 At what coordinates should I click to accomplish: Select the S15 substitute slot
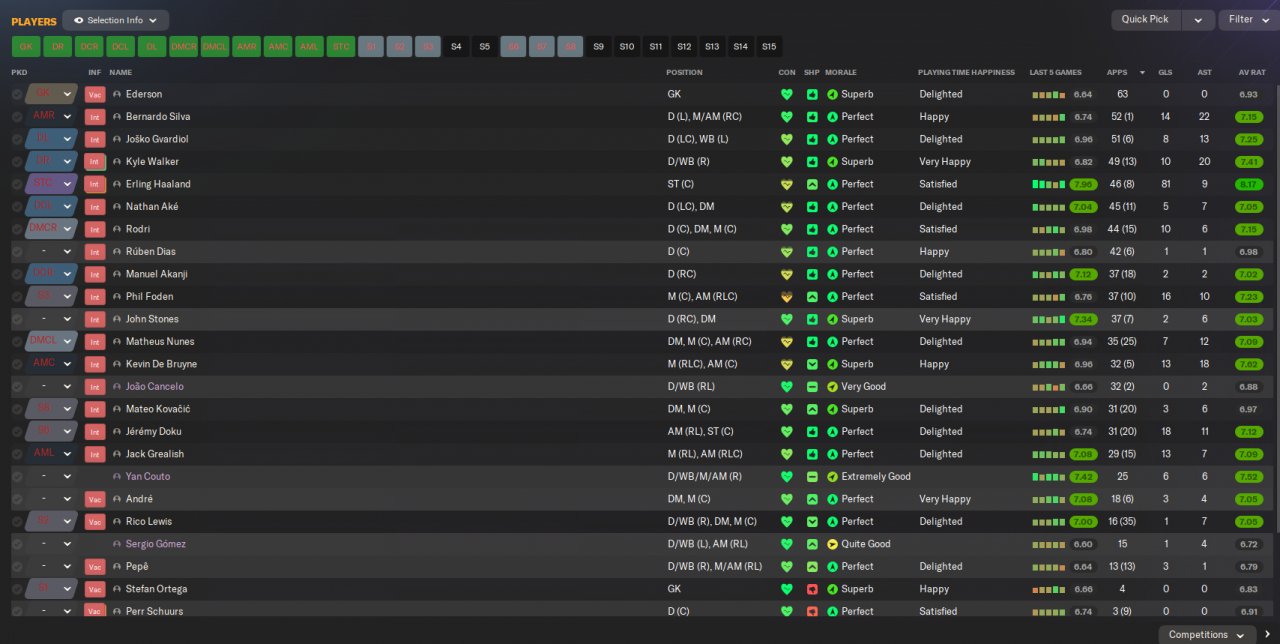[x=769, y=46]
